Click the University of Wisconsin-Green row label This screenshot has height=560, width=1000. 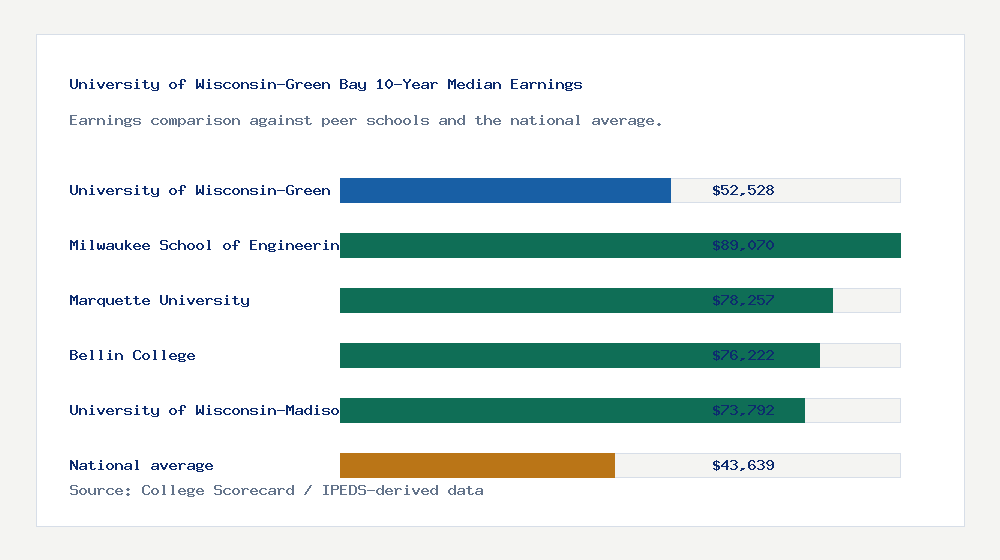(200, 190)
